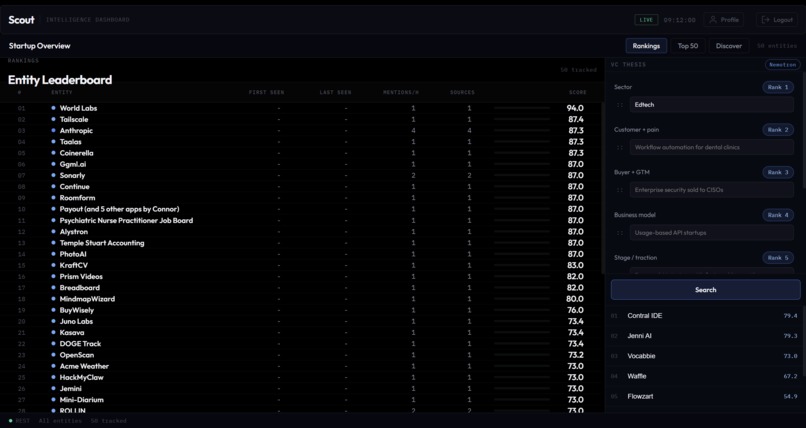Click the Buyer + GTM input field

[x=711, y=190]
